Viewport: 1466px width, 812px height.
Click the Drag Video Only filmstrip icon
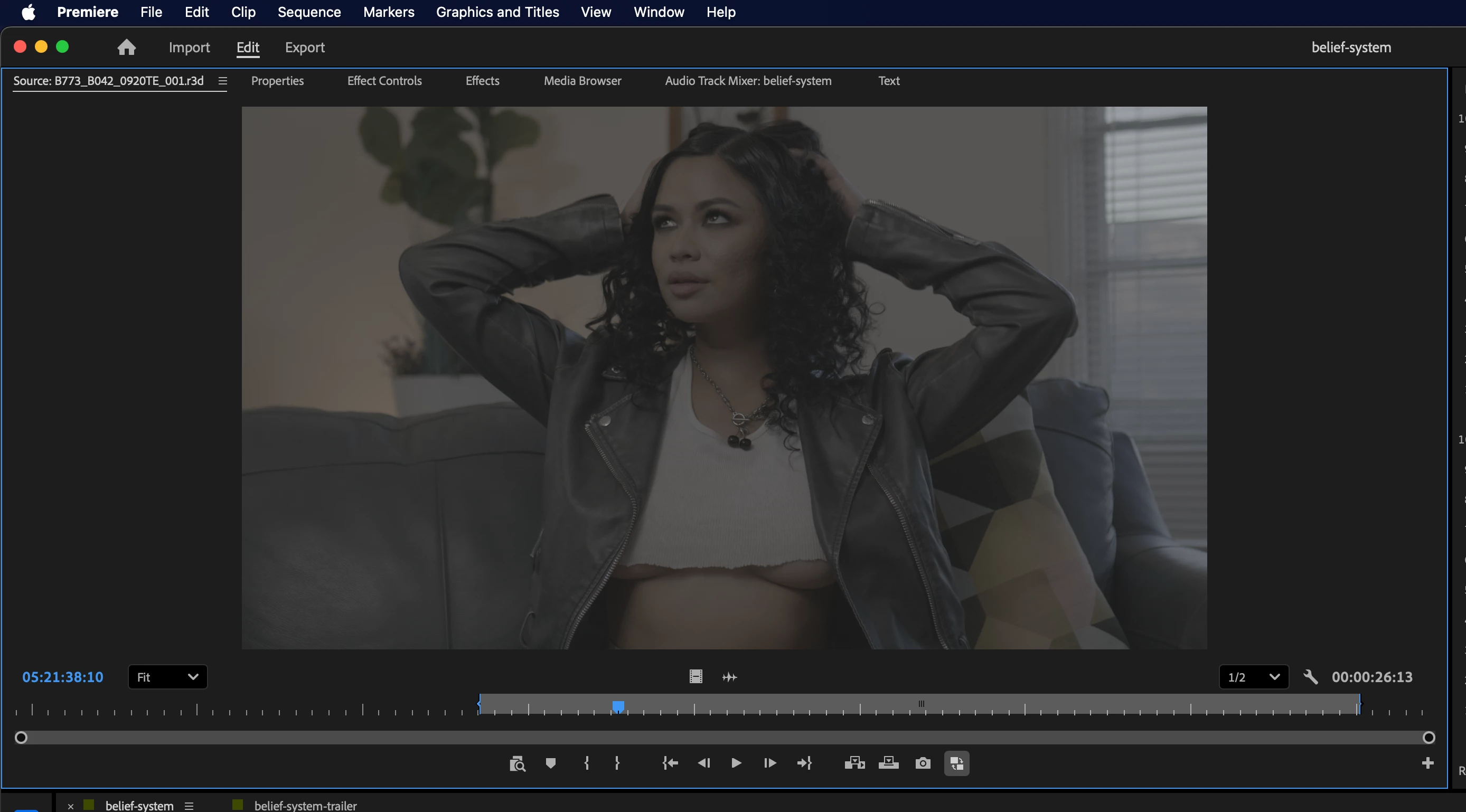[x=696, y=676]
